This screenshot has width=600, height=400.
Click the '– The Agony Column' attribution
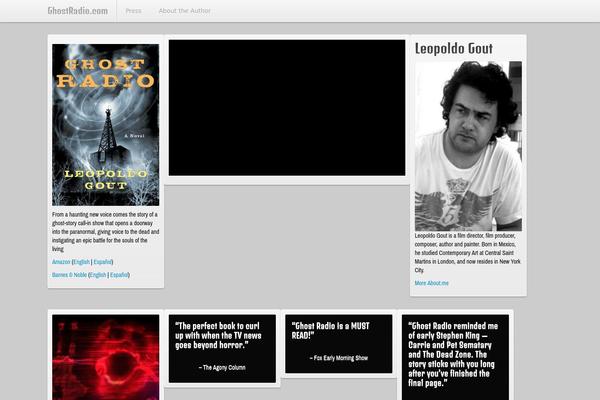pyautogui.click(x=222, y=367)
